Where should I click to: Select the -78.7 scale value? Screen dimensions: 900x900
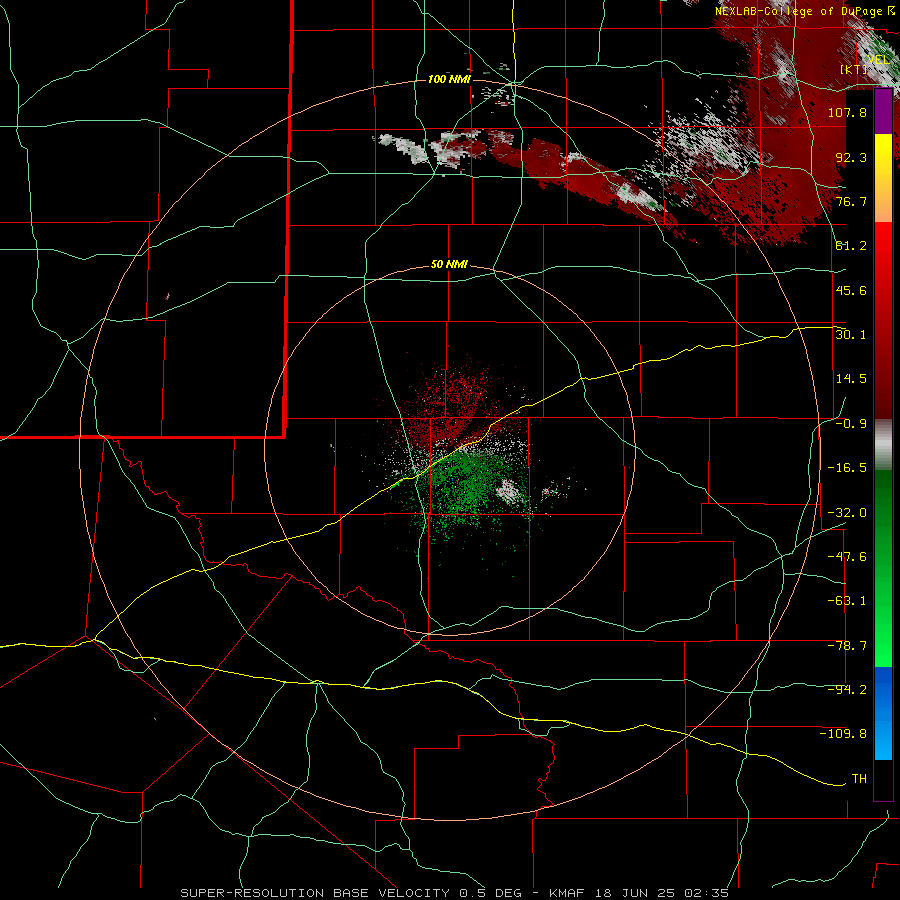point(847,646)
